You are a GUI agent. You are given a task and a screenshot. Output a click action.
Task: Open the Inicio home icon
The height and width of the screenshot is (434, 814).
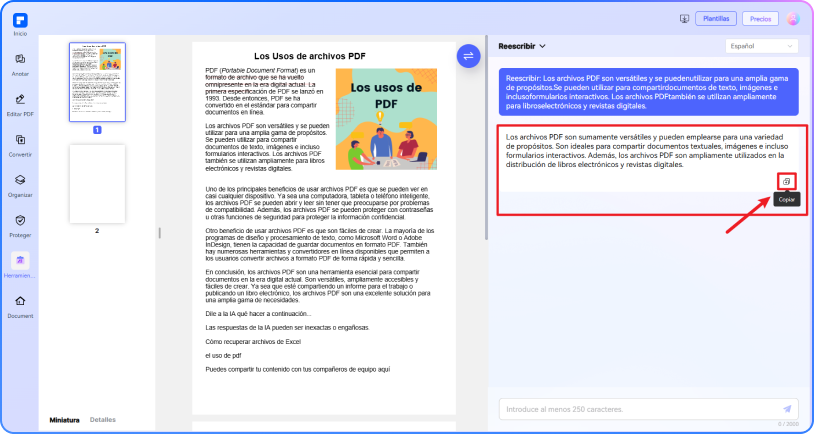20,20
